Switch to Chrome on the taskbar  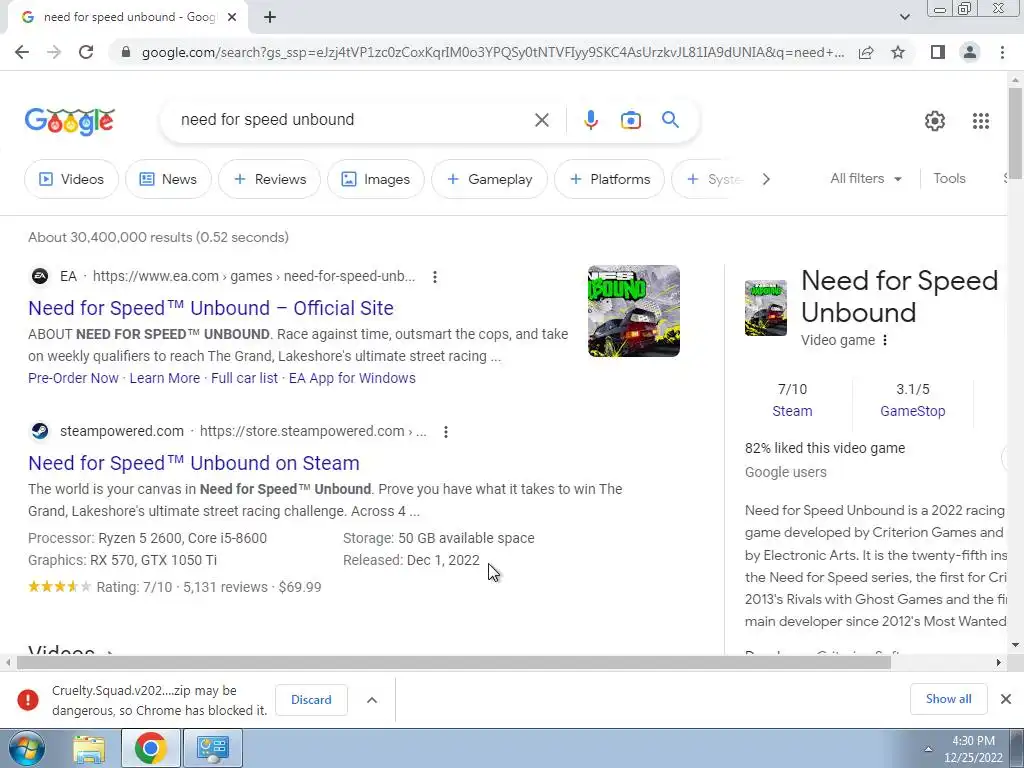(x=150, y=748)
